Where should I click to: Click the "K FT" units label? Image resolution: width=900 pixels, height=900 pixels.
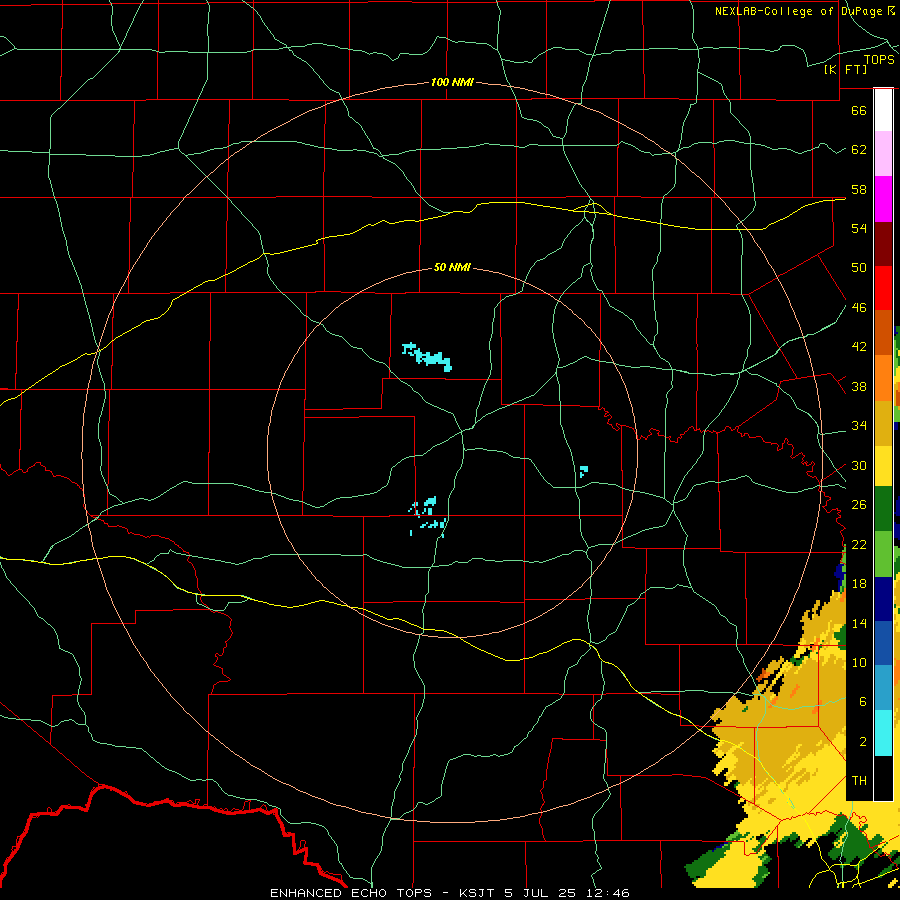click(845, 69)
